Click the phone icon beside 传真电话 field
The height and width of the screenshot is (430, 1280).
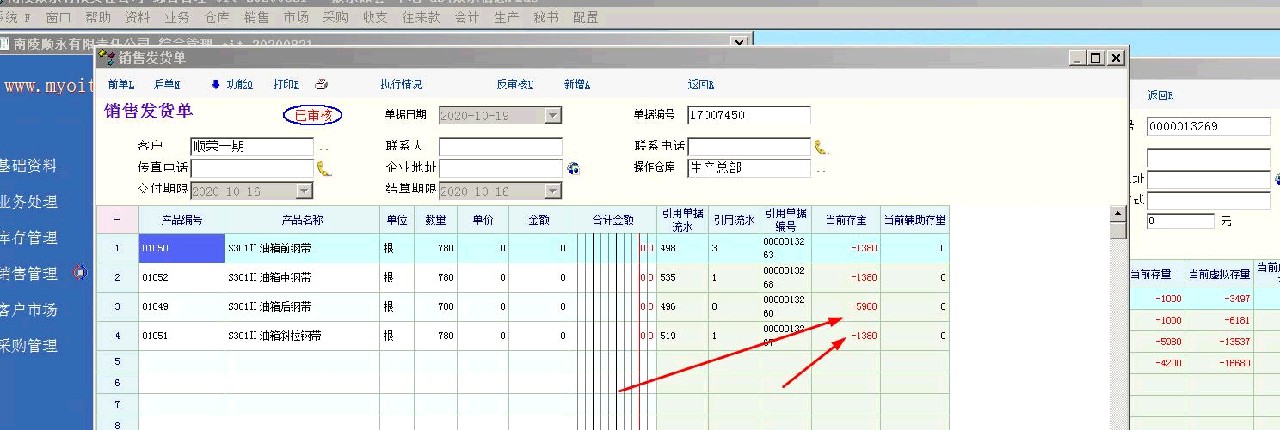(x=324, y=168)
